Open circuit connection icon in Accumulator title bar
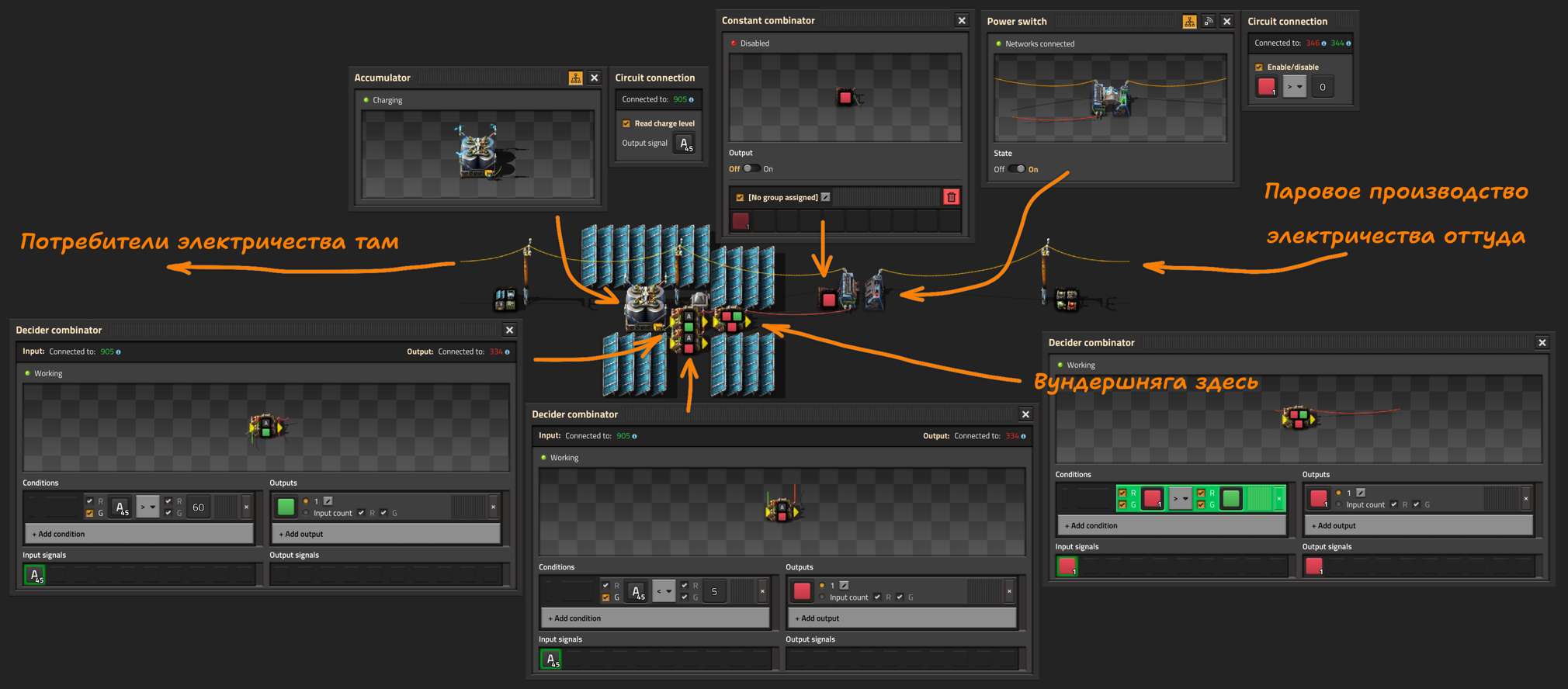The width and height of the screenshot is (1568, 689). 575,78
